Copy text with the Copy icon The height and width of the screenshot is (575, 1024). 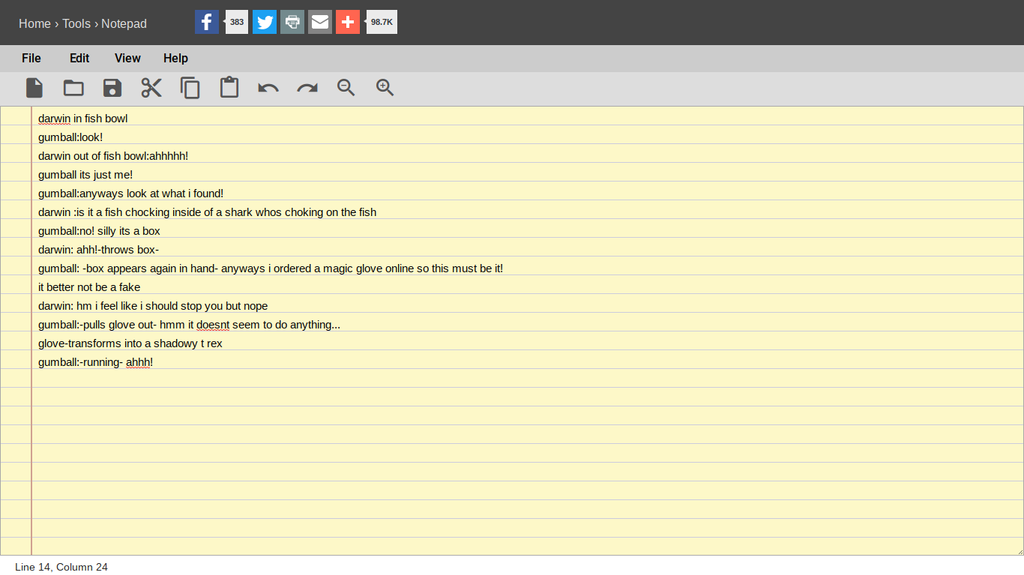190,88
